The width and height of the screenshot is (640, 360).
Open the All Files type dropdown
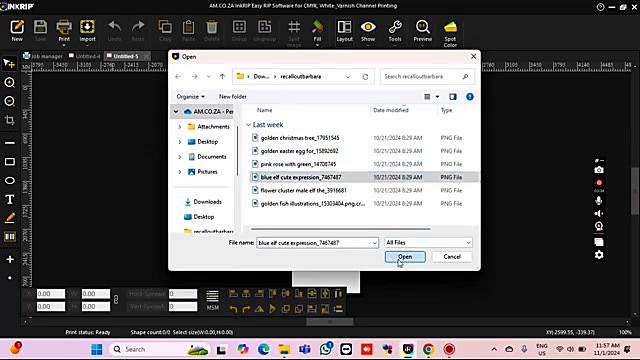(428, 242)
